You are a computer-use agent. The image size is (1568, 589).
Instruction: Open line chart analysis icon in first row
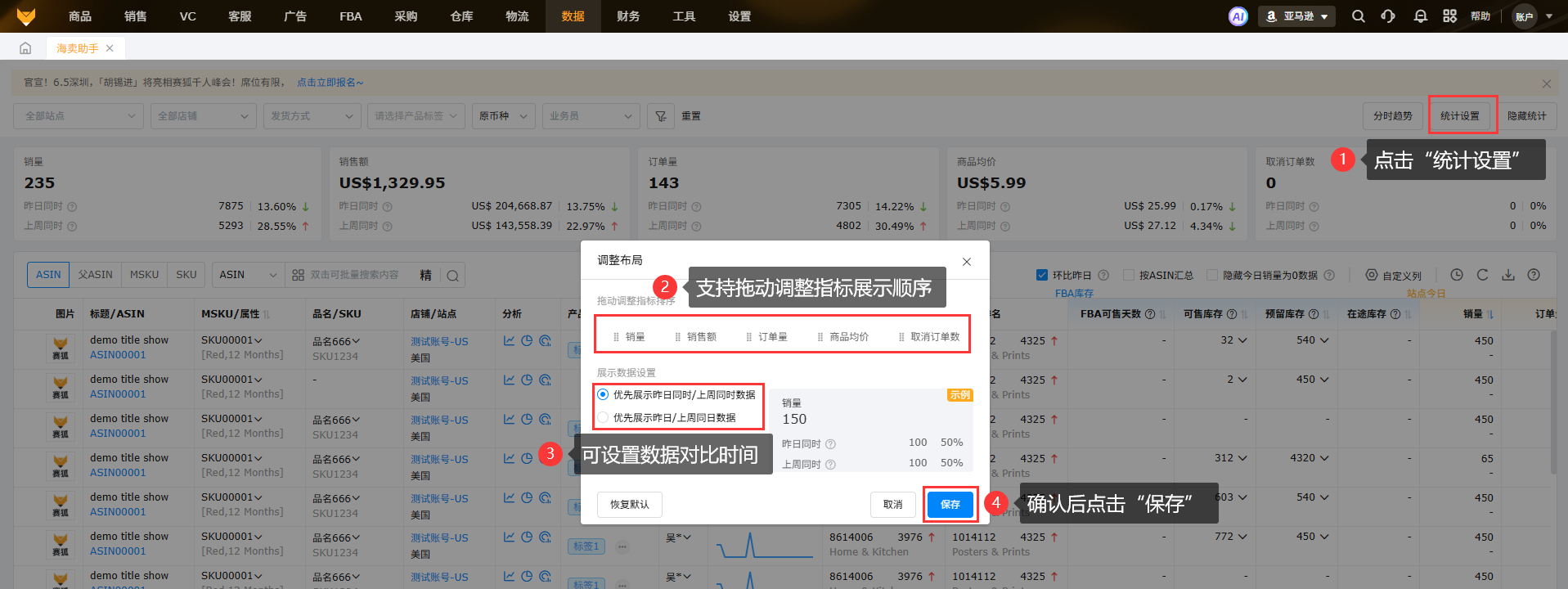pos(509,340)
